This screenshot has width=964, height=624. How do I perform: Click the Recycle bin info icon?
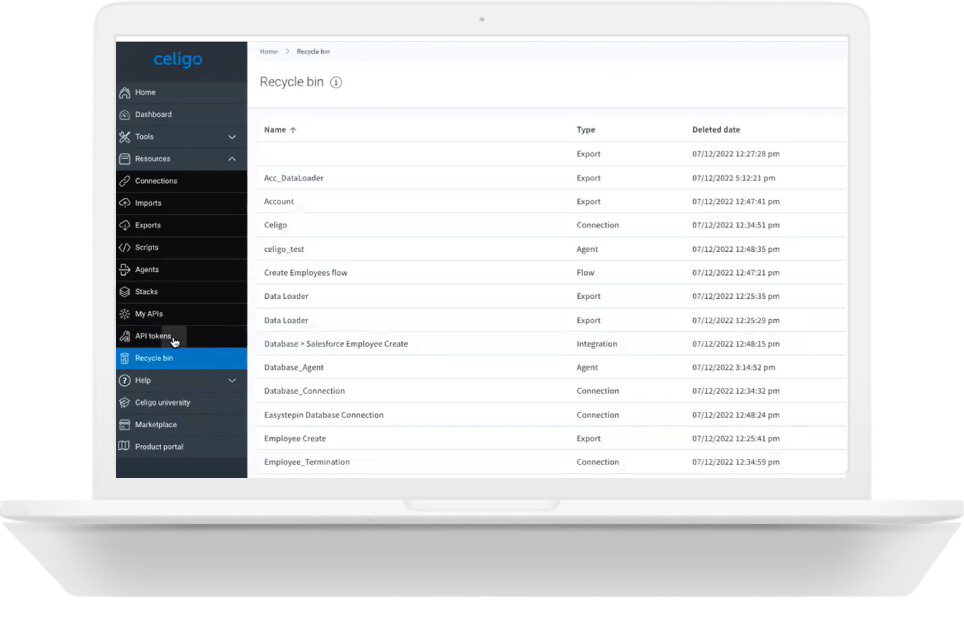tap(336, 83)
